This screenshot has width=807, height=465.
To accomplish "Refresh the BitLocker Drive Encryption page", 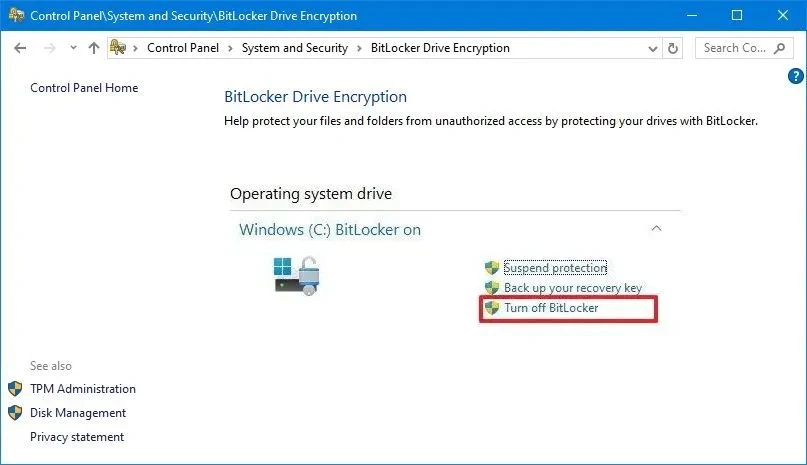I will (673, 48).
